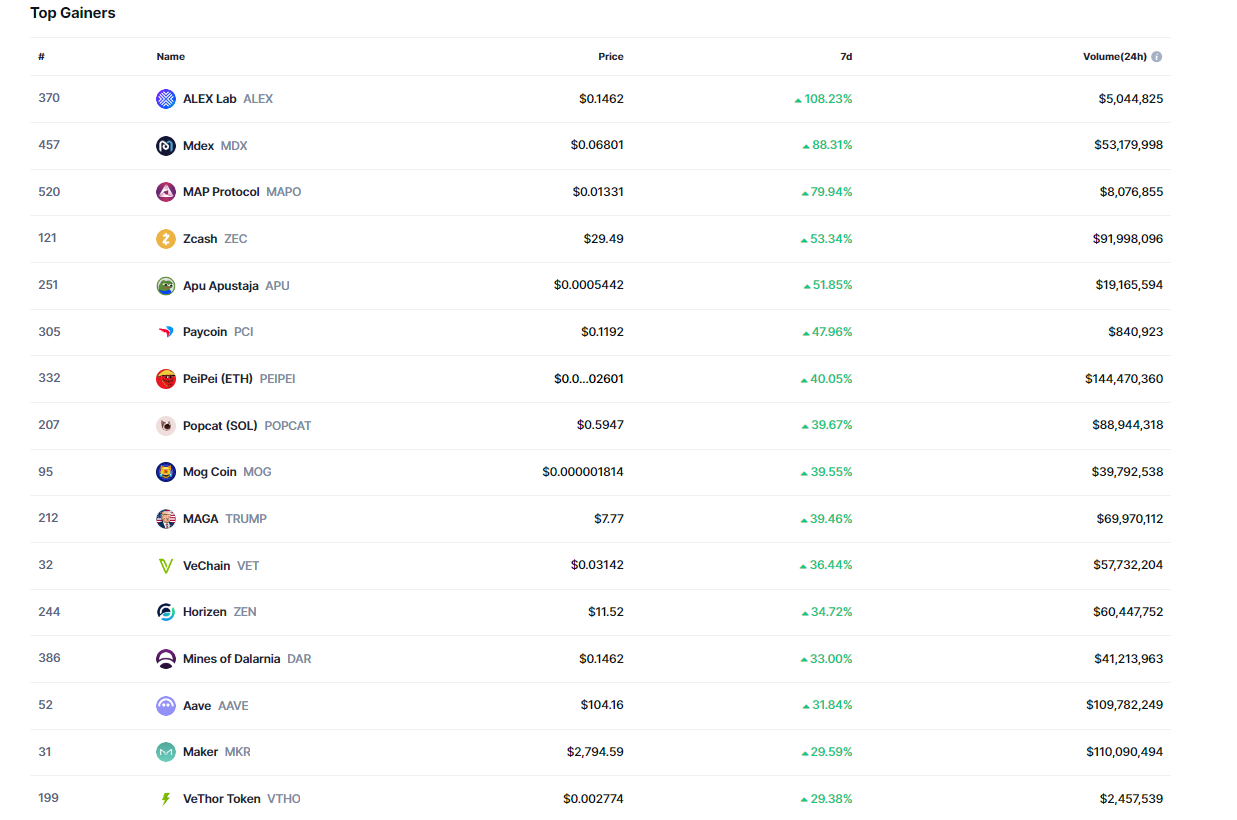Viewport: 1237px width, 820px height.
Task: Click the VeThor Token lightning logo
Action: pyautogui.click(x=166, y=799)
